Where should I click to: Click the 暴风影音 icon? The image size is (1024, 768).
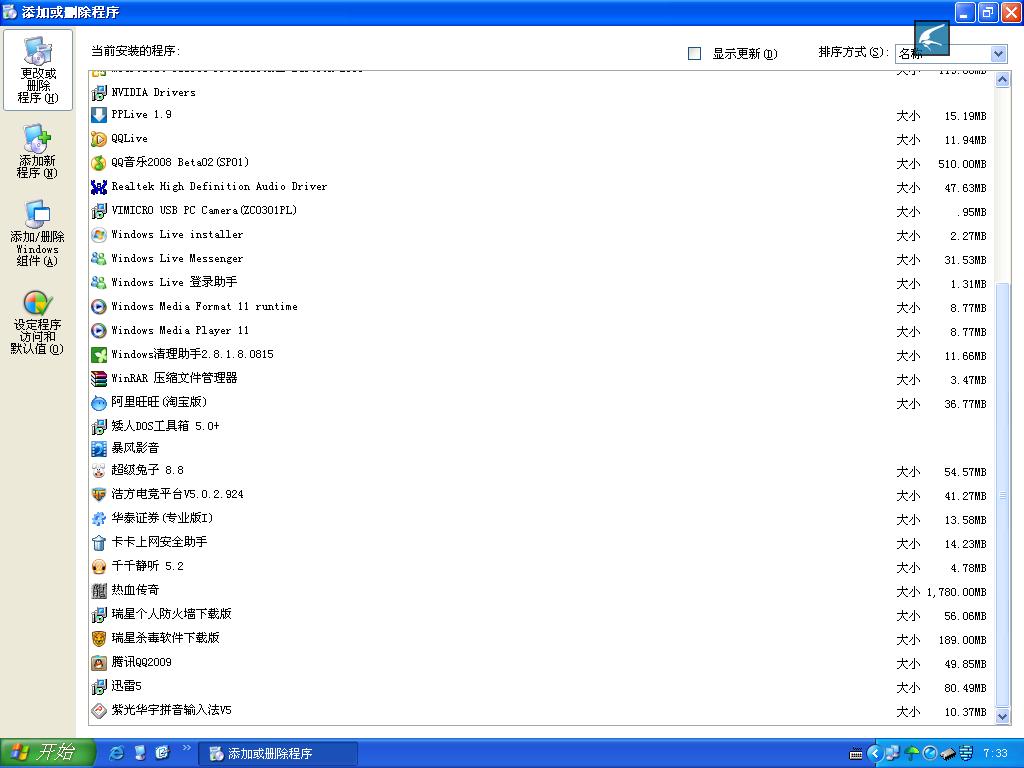99,449
